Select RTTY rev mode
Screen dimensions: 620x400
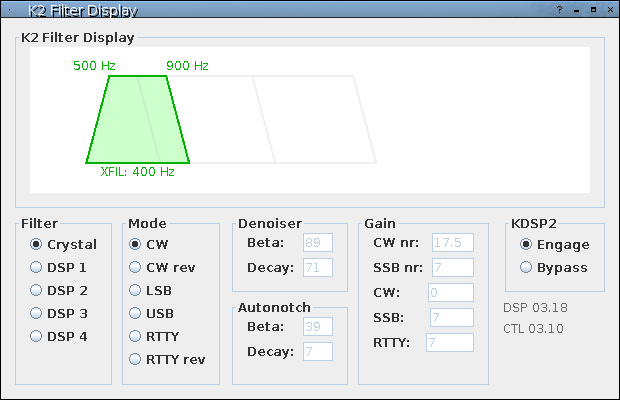point(136,359)
